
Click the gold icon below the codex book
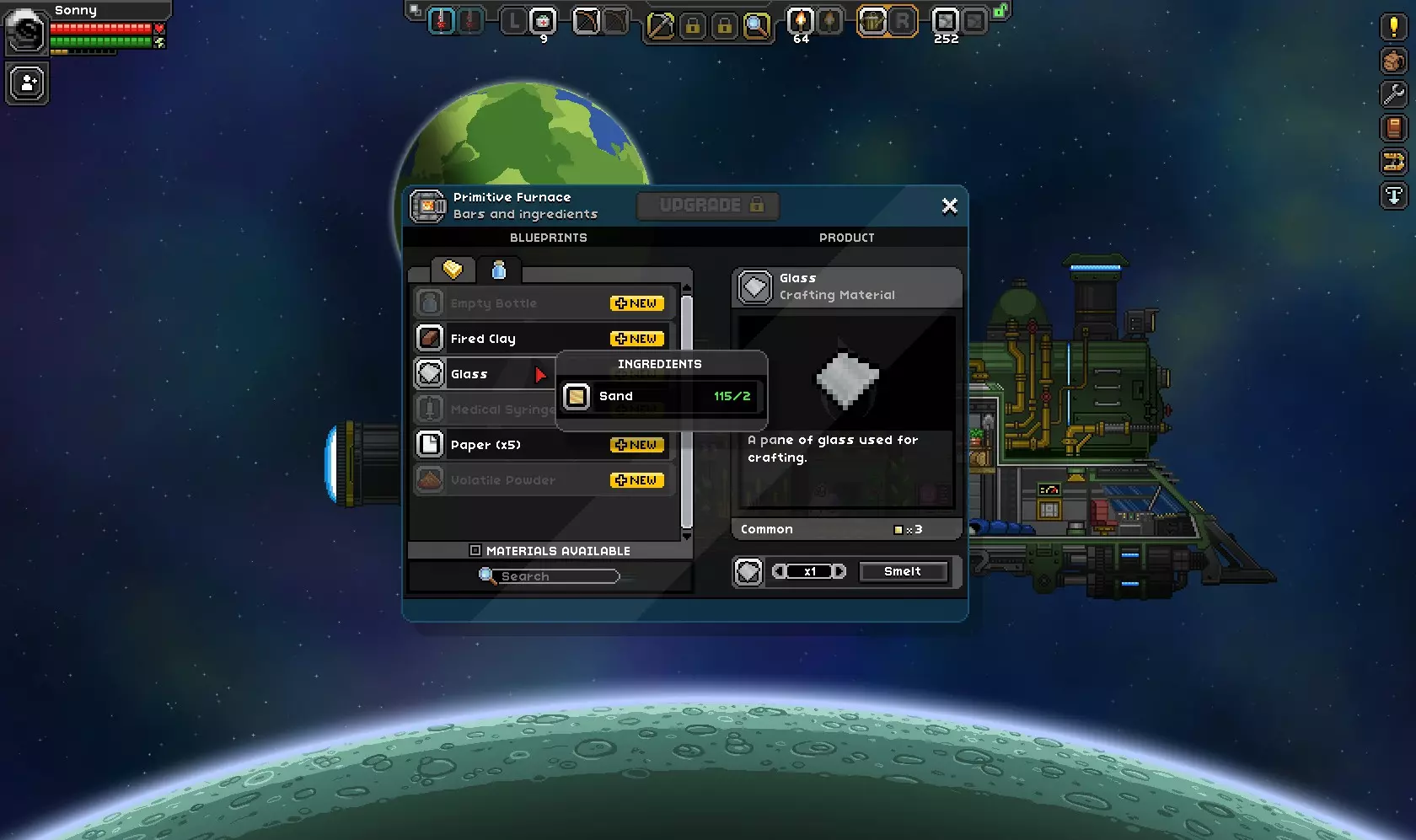coord(1393,162)
